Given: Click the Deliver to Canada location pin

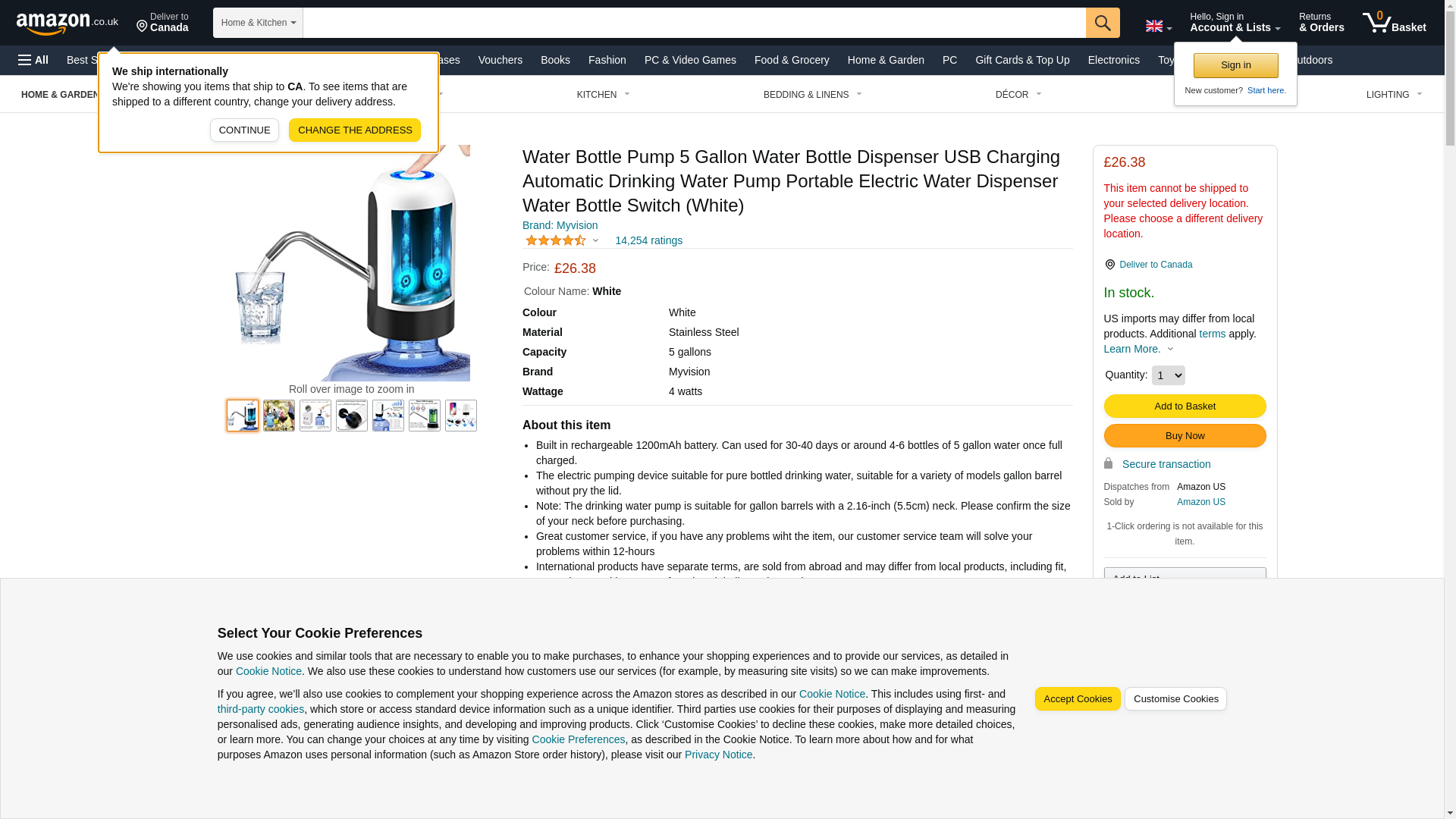Looking at the screenshot, I should point(1109,265).
